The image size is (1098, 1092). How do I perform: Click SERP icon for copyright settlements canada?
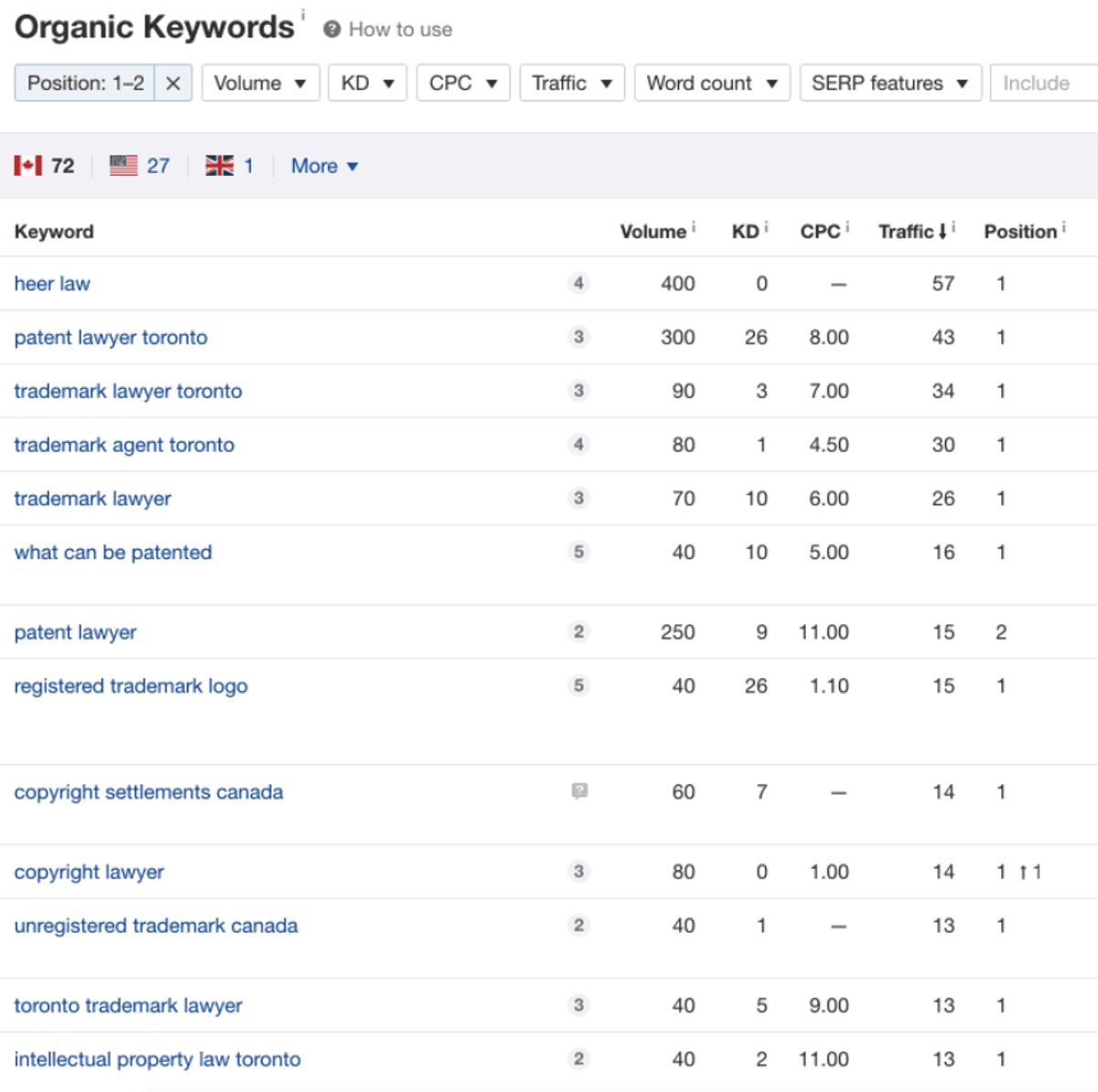click(x=579, y=792)
